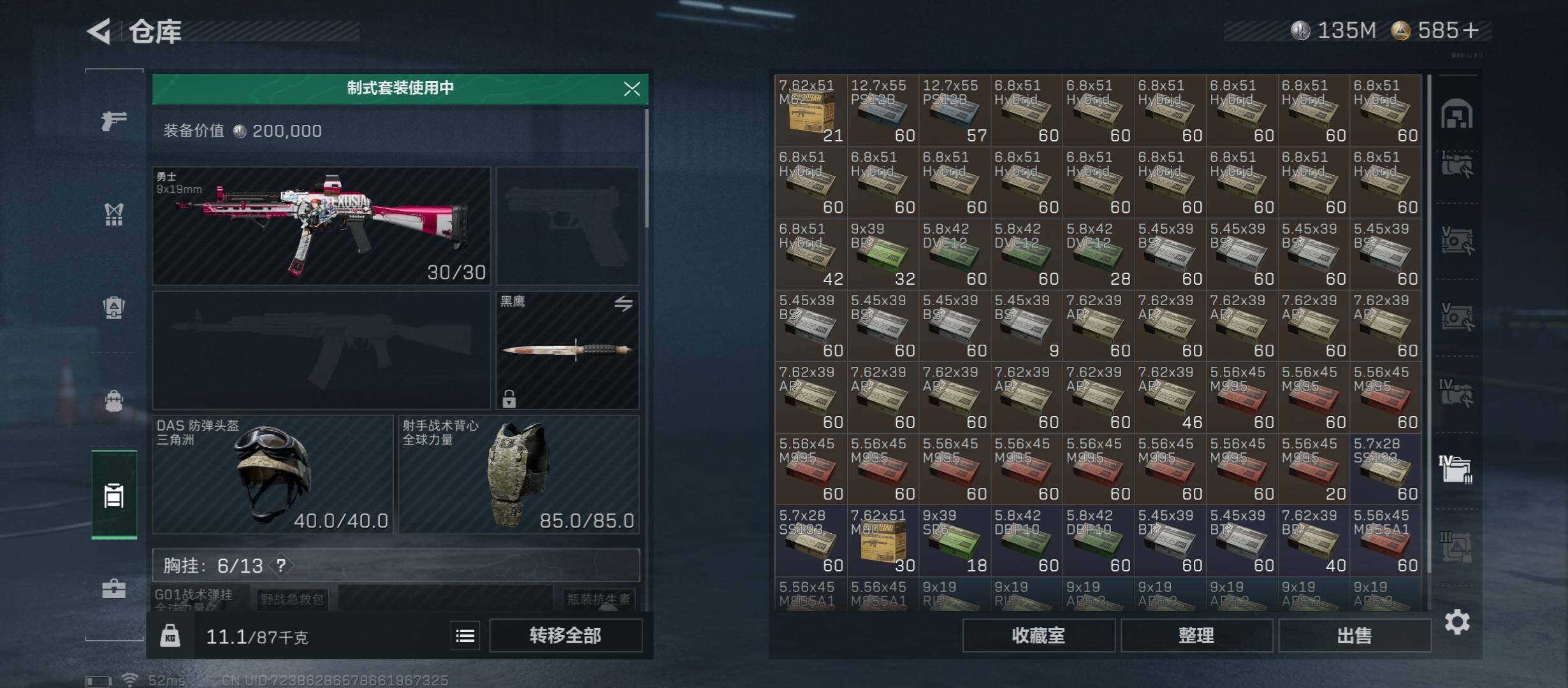
Task: Switch to the highlighted level IV storage box
Action: click(1456, 469)
